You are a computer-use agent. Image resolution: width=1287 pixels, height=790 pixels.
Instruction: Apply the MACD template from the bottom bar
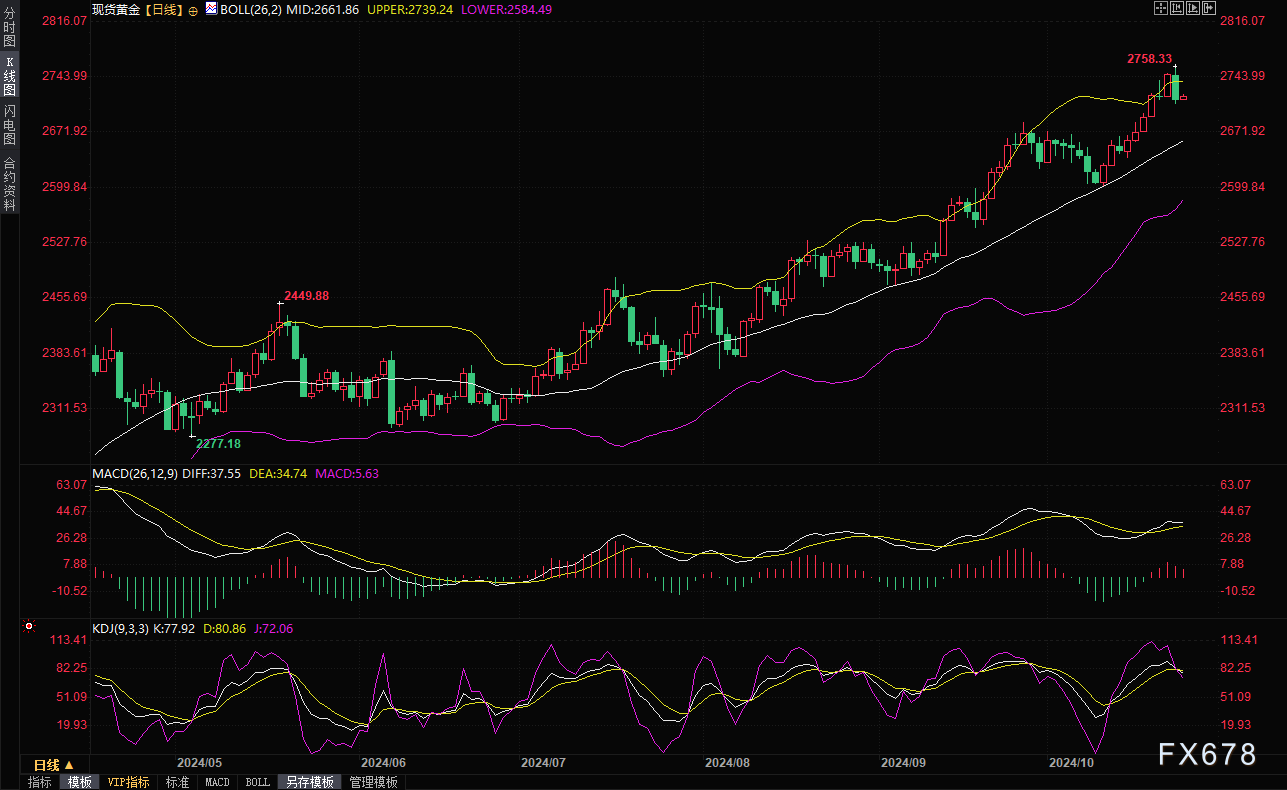(x=217, y=782)
